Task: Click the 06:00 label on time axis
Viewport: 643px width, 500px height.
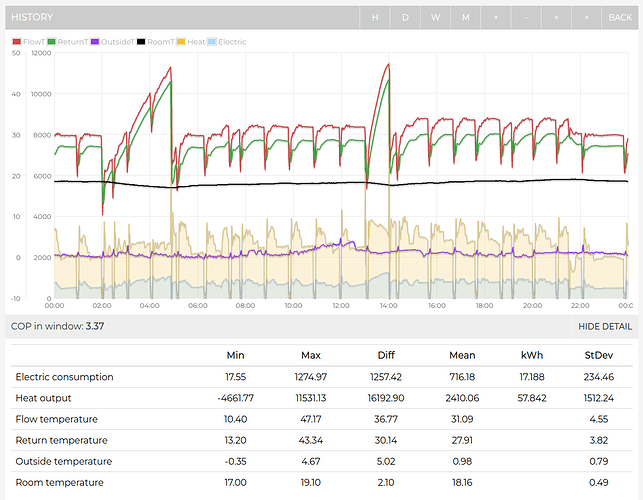Action: point(198,306)
